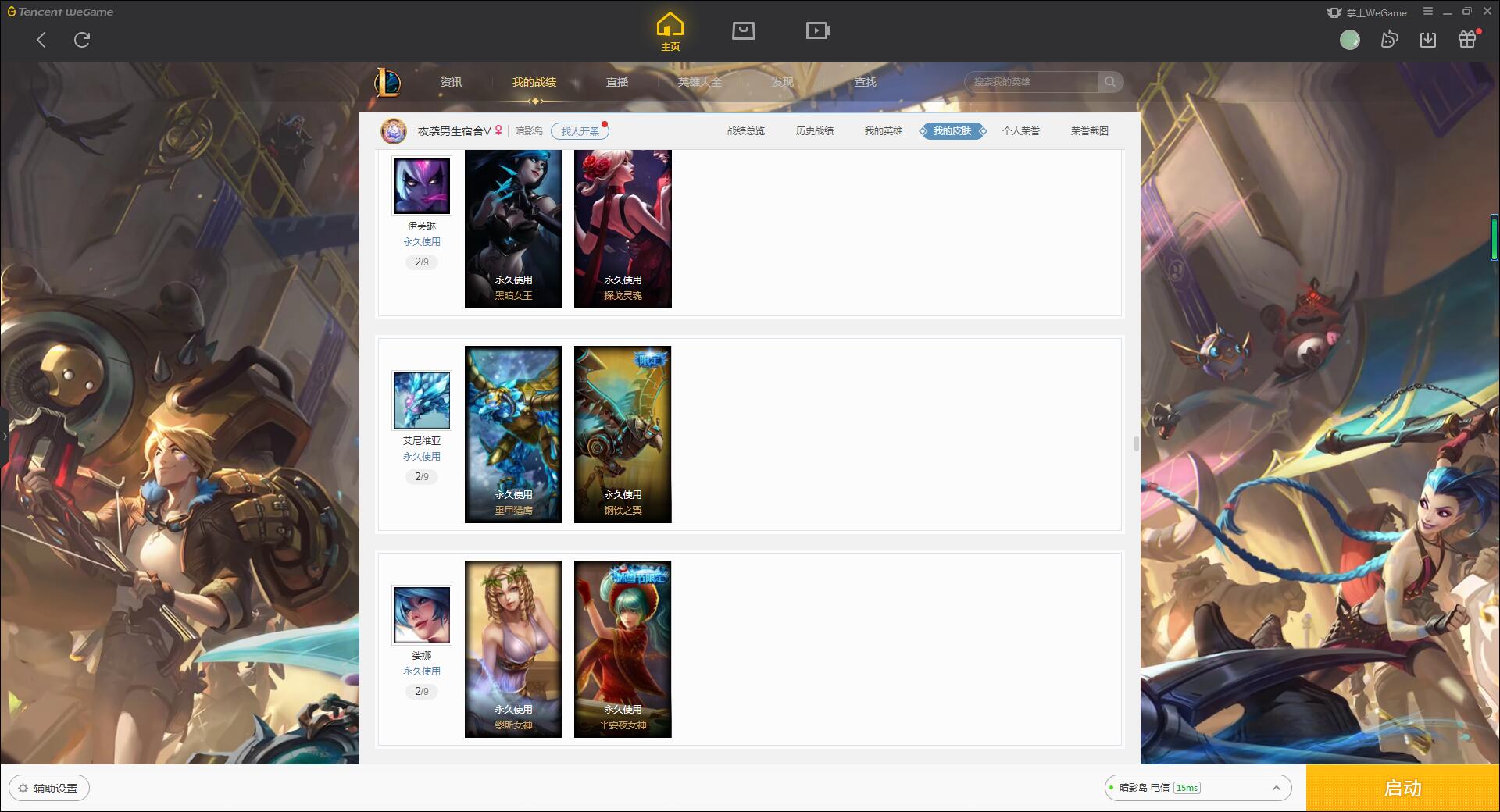
Task: Open the 主页 home icon
Action: 670,32
